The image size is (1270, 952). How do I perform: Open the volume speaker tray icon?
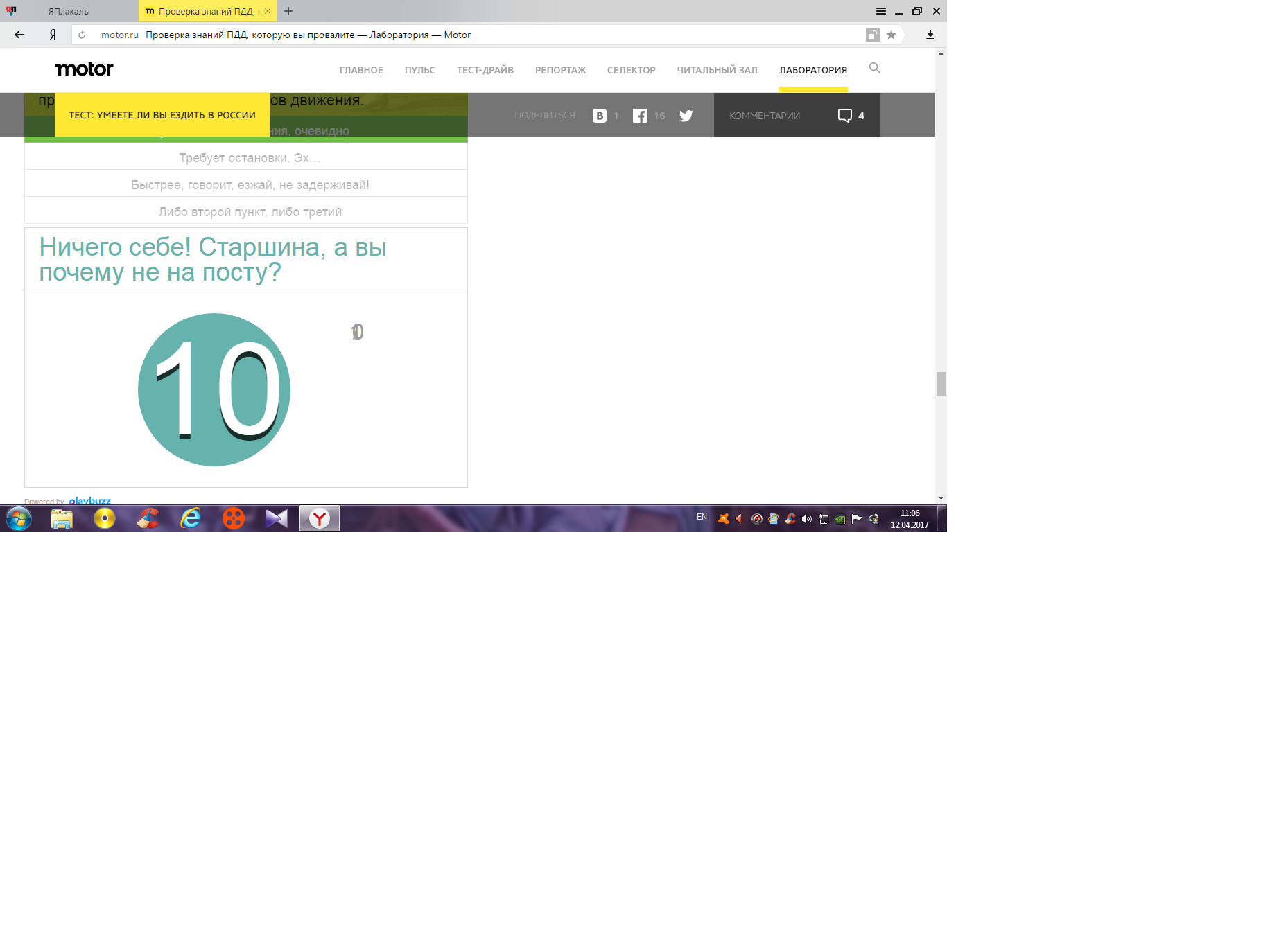click(807, 518)
